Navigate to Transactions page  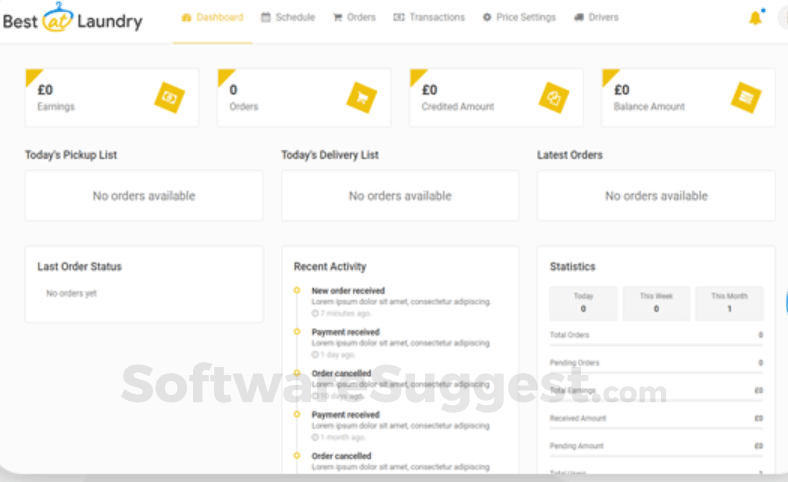(429, 18)
